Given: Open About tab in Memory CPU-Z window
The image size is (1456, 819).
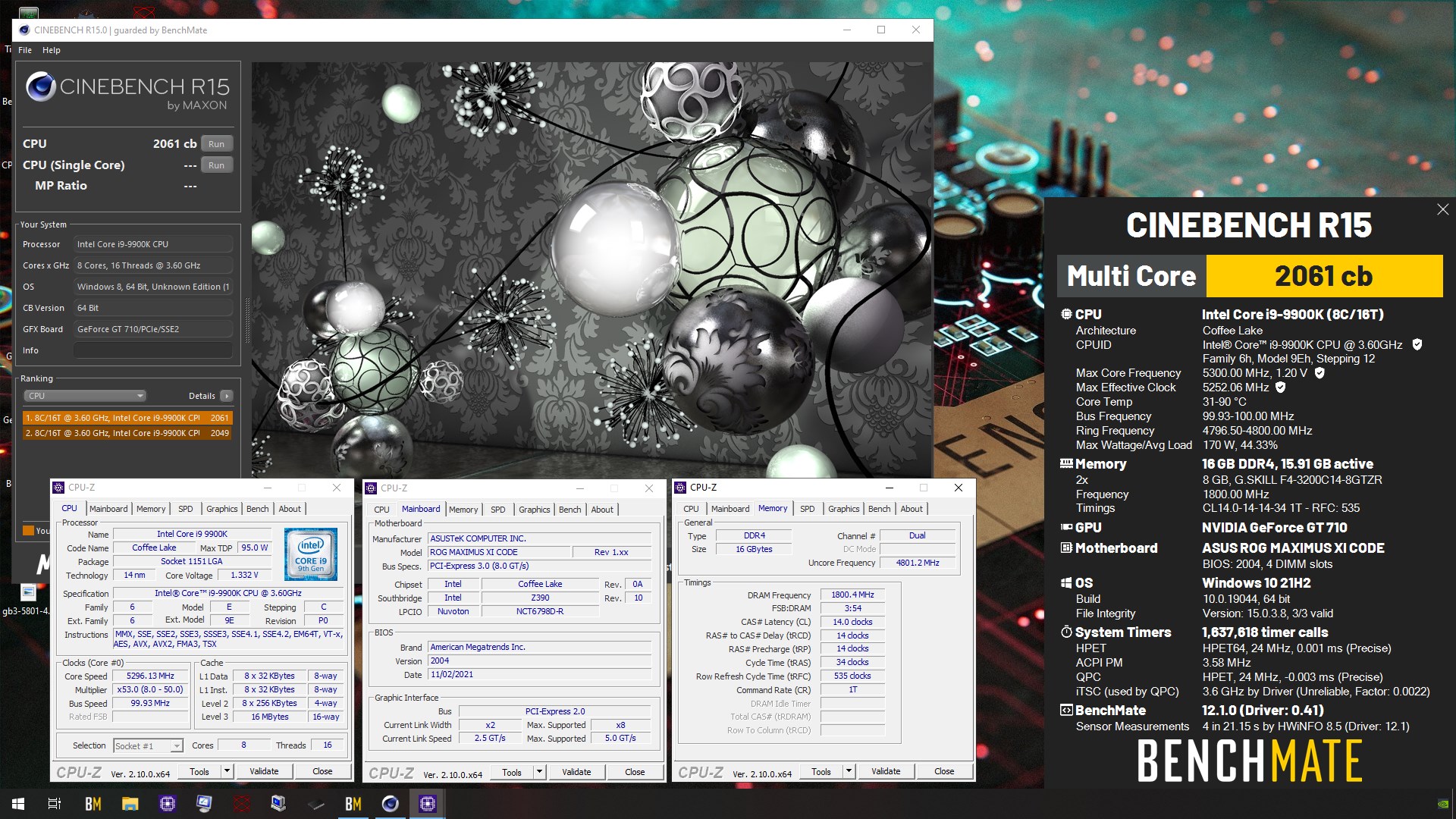Looking at the screenshot, I should [x=912, y=509].
